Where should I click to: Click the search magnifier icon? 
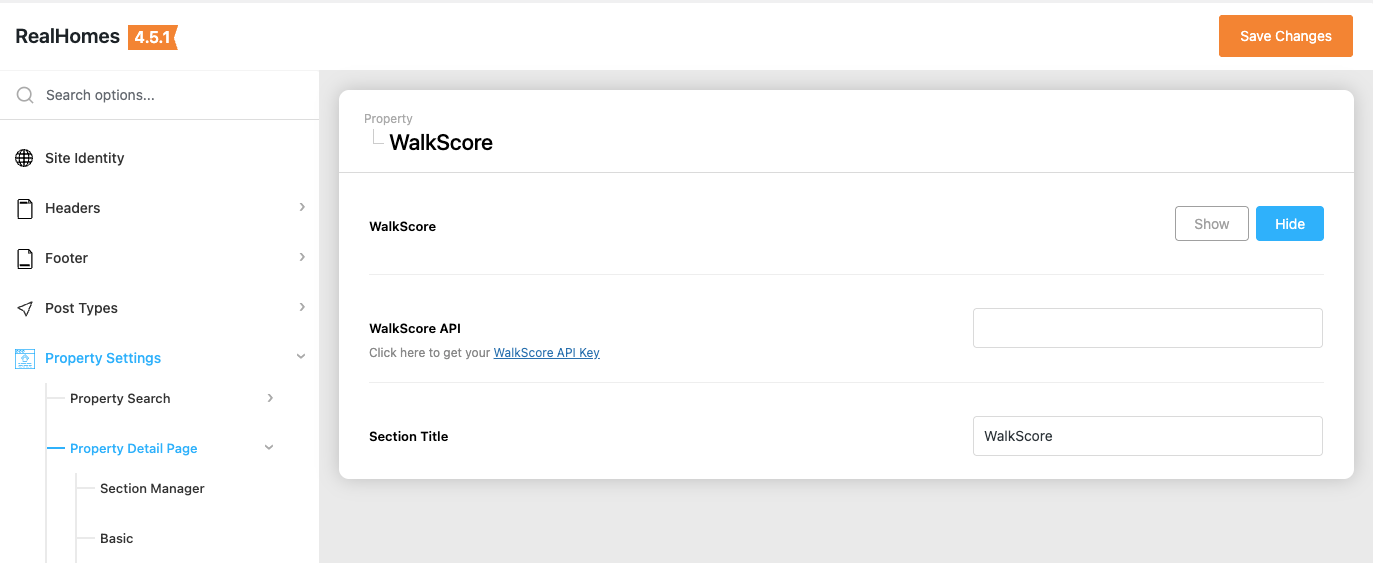[x=25, y=96]
